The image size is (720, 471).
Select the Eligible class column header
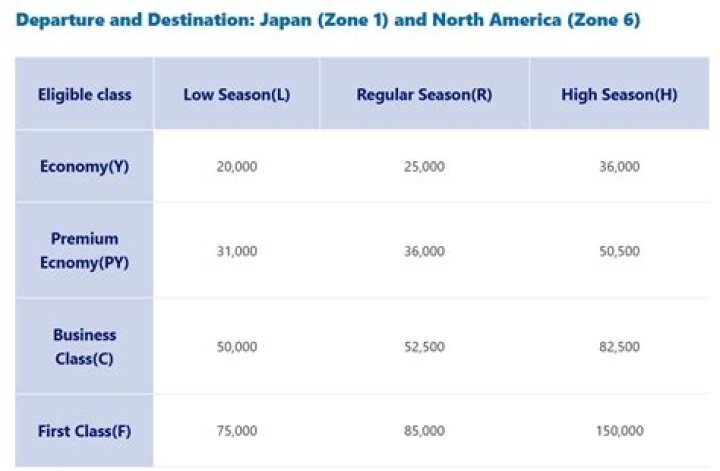pos(84,95)
